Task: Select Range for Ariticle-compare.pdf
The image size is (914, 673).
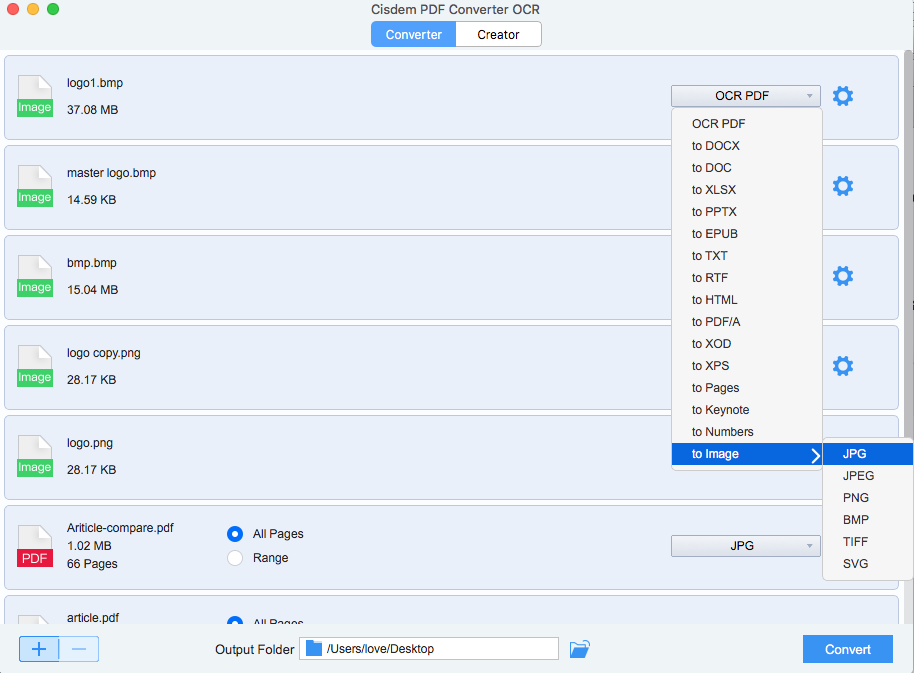Action: [235, 558]
